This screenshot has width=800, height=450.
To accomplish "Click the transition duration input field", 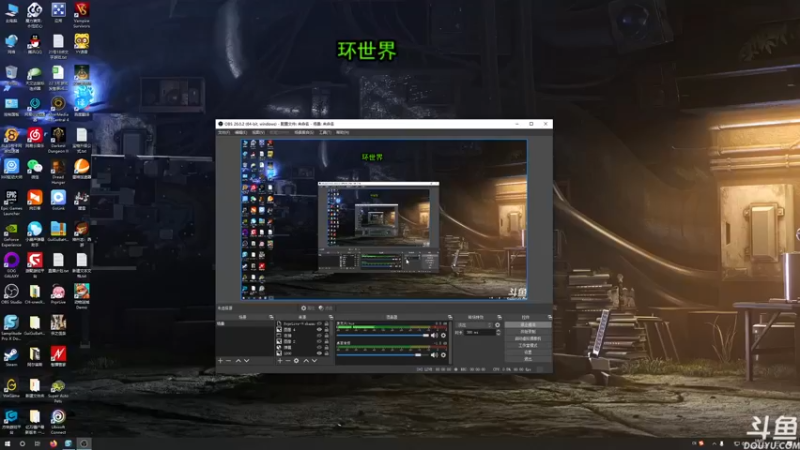I will pos(480,332).
